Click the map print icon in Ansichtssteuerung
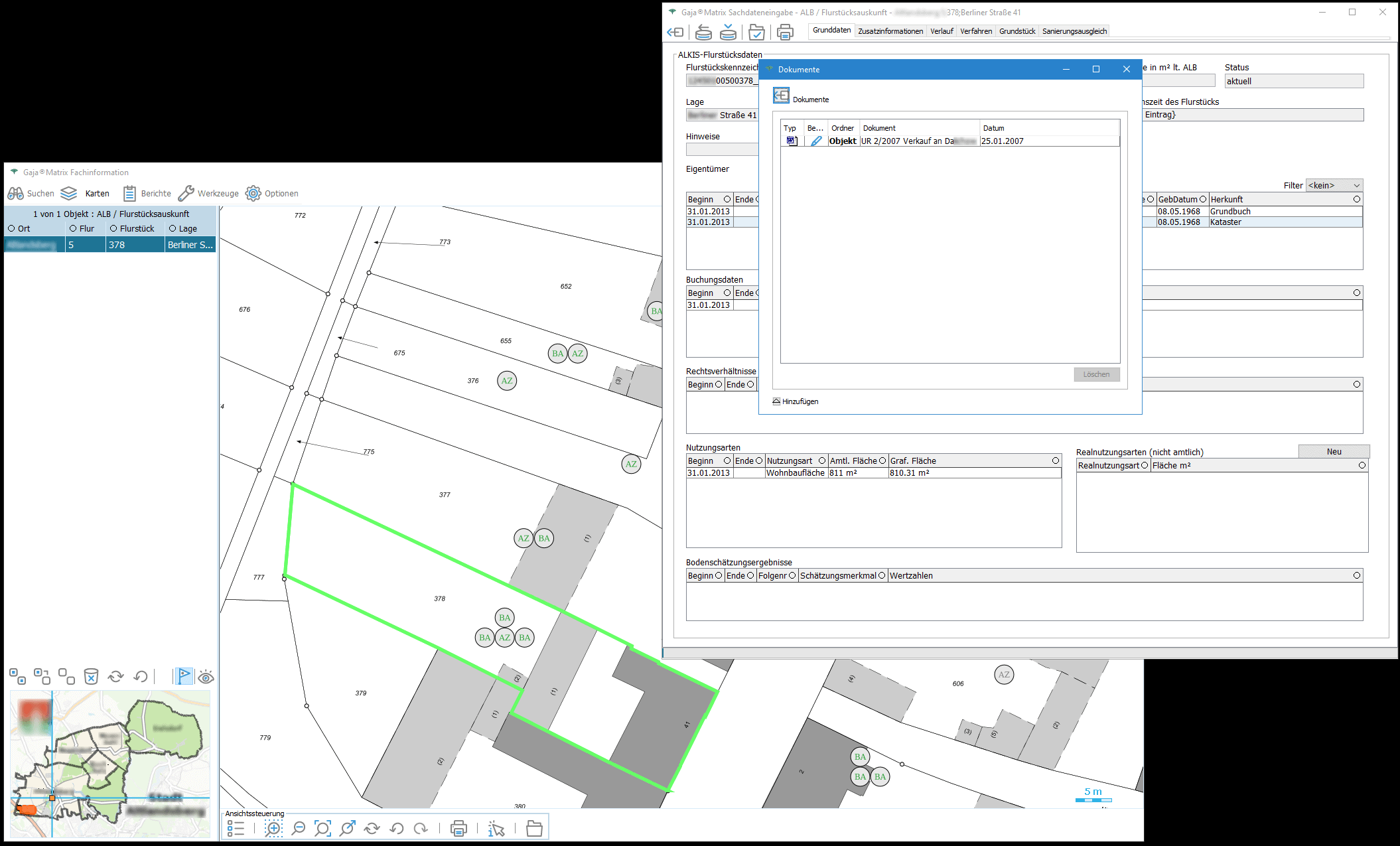The height and width of the screenshot is (846, 1400). (458, 828)
